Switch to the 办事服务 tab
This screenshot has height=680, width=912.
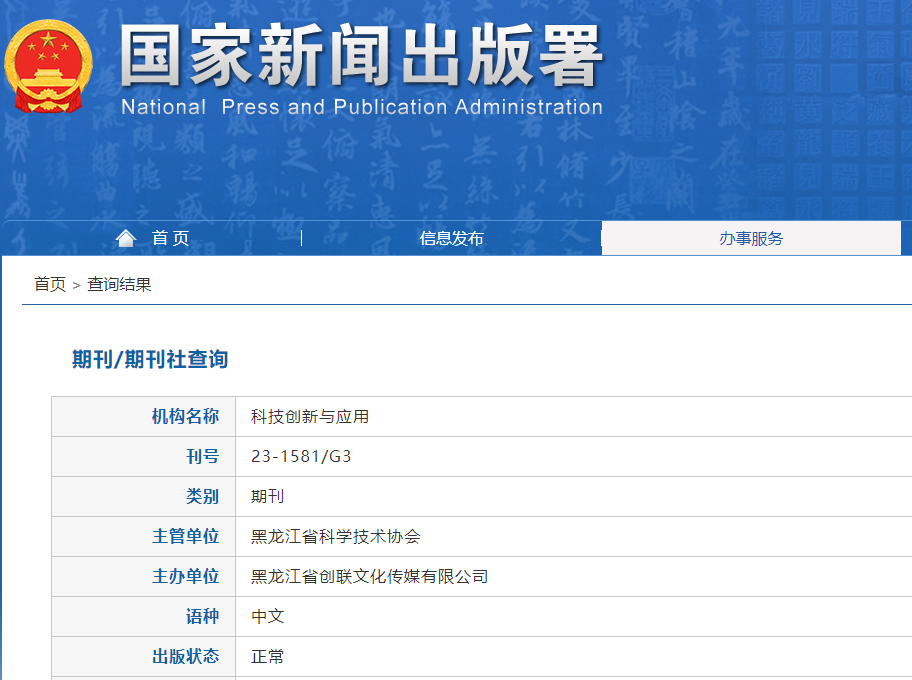tap(751, 238)
